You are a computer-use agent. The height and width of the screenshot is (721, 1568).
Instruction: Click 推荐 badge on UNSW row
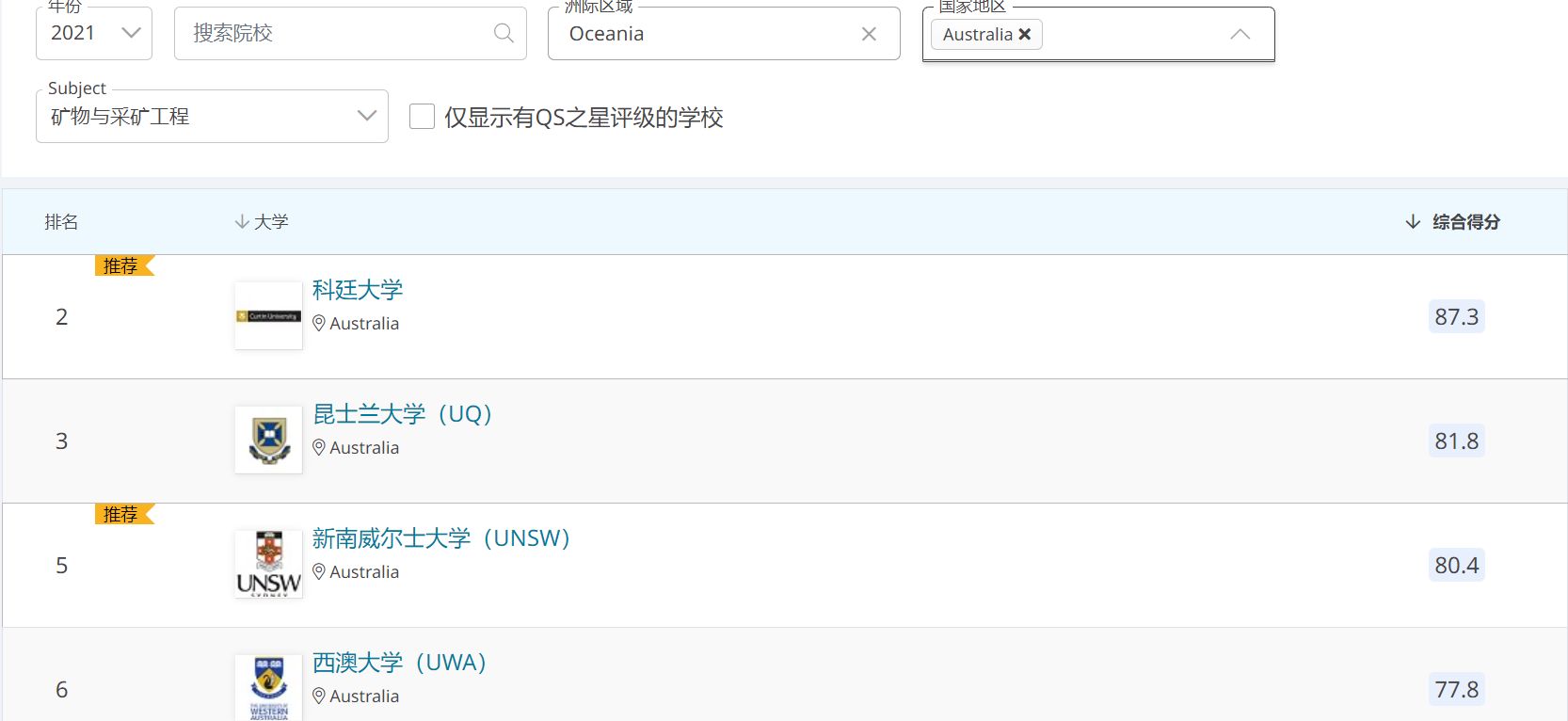pos(124,514)
